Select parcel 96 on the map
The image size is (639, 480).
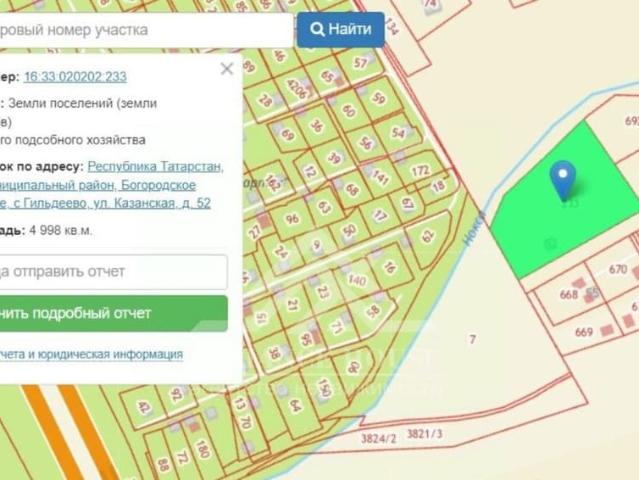292,219
